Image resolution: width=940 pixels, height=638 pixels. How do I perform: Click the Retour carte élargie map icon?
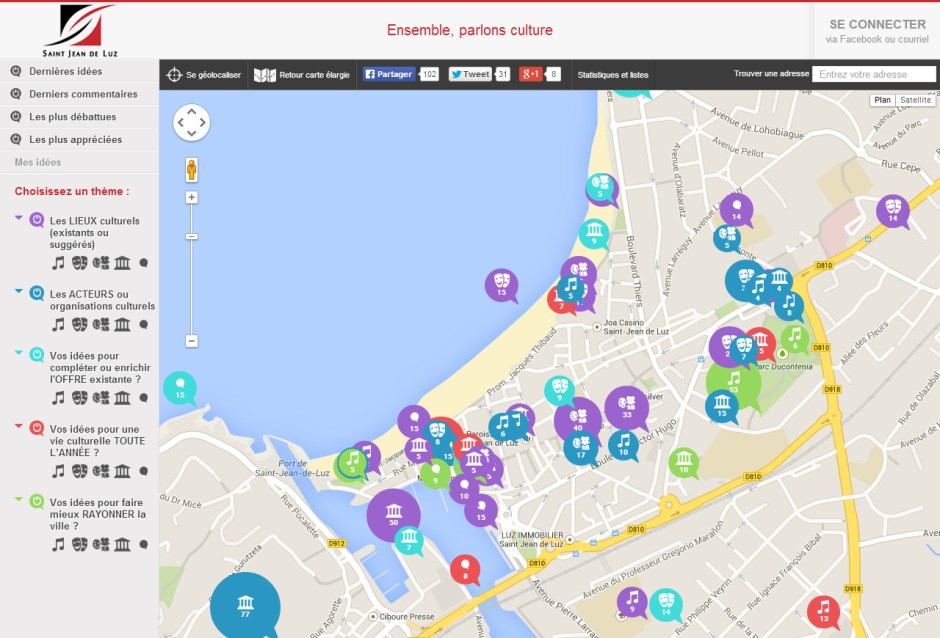(x=264, y=75)
